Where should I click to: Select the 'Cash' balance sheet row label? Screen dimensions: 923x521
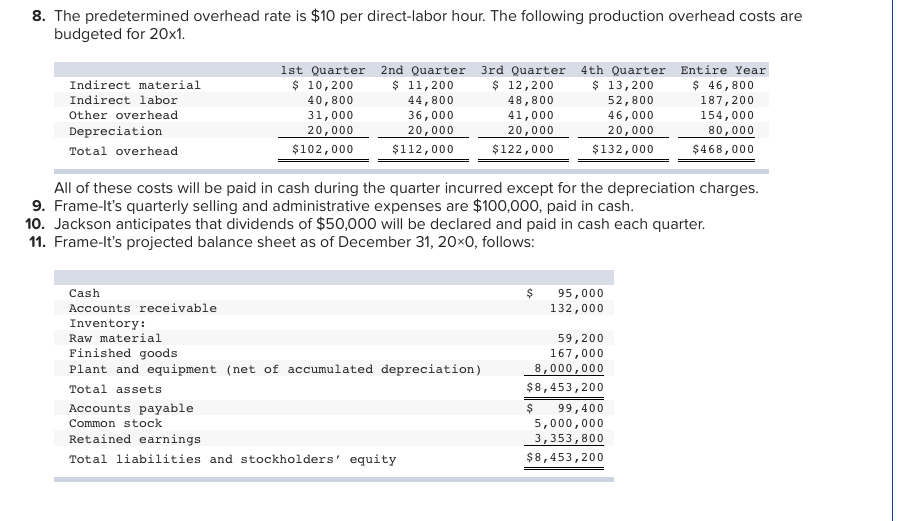(x=84, y=293)
